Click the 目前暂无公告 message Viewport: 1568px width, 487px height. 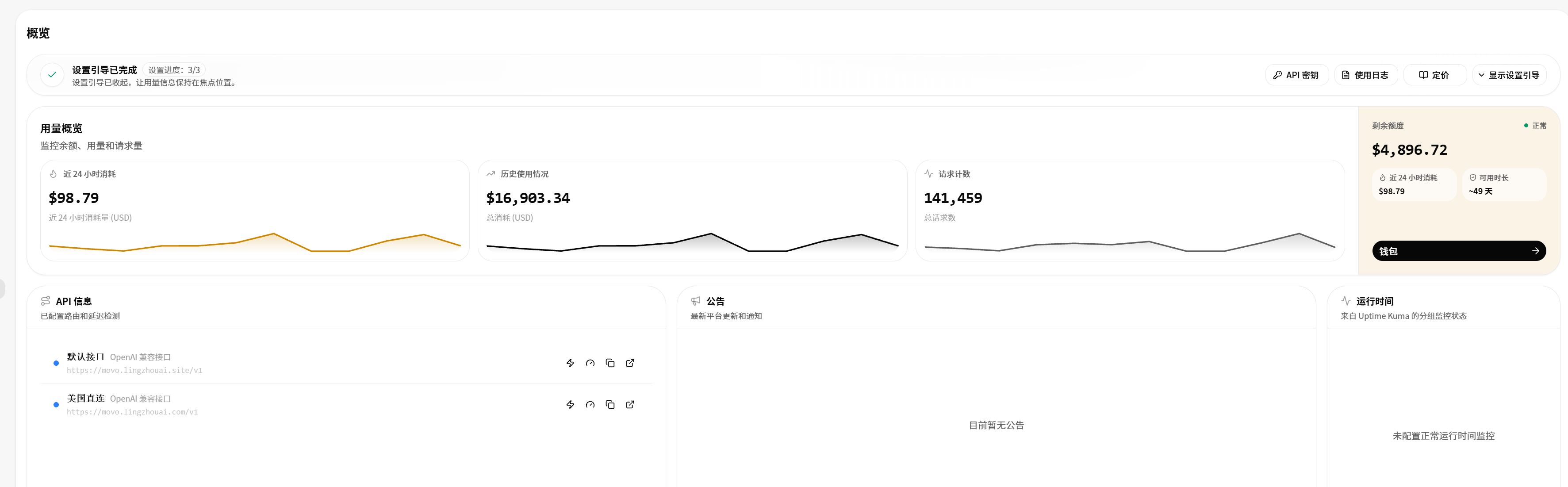(997, 425)
